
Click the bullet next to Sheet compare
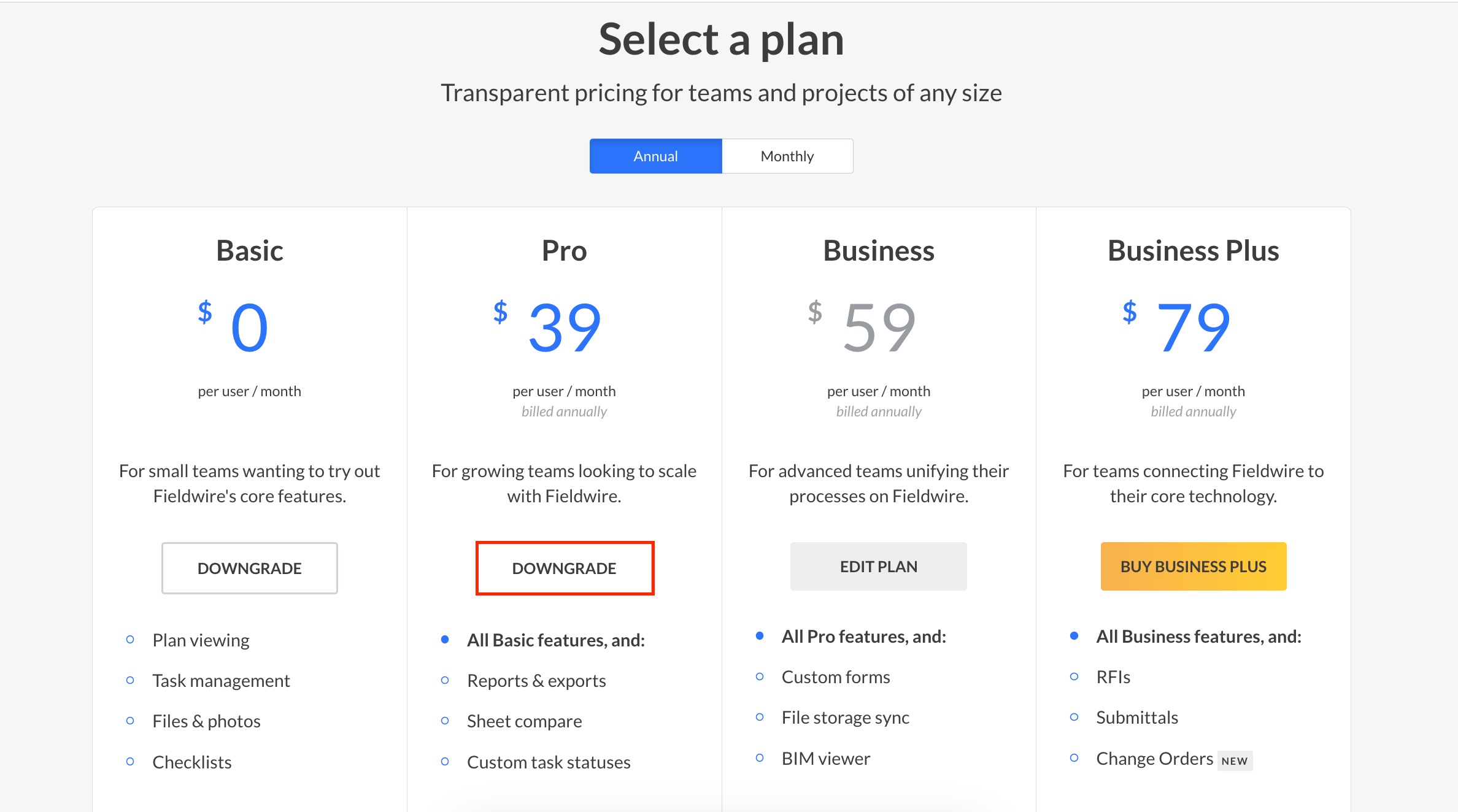(x=445, y=721)
